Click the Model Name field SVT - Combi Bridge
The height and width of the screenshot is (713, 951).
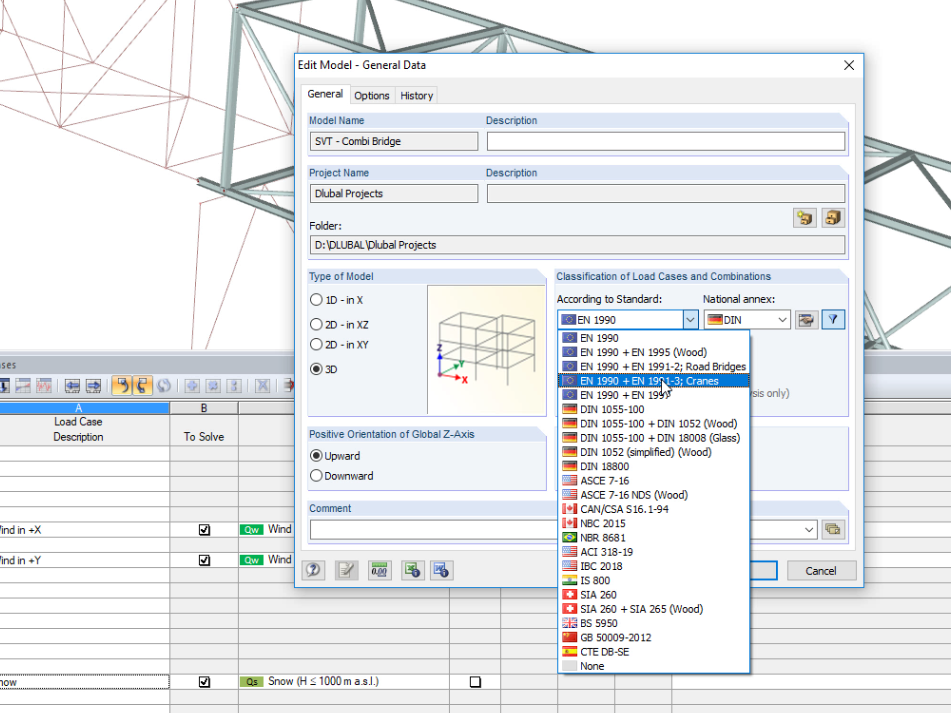click(x=394, y=141)
